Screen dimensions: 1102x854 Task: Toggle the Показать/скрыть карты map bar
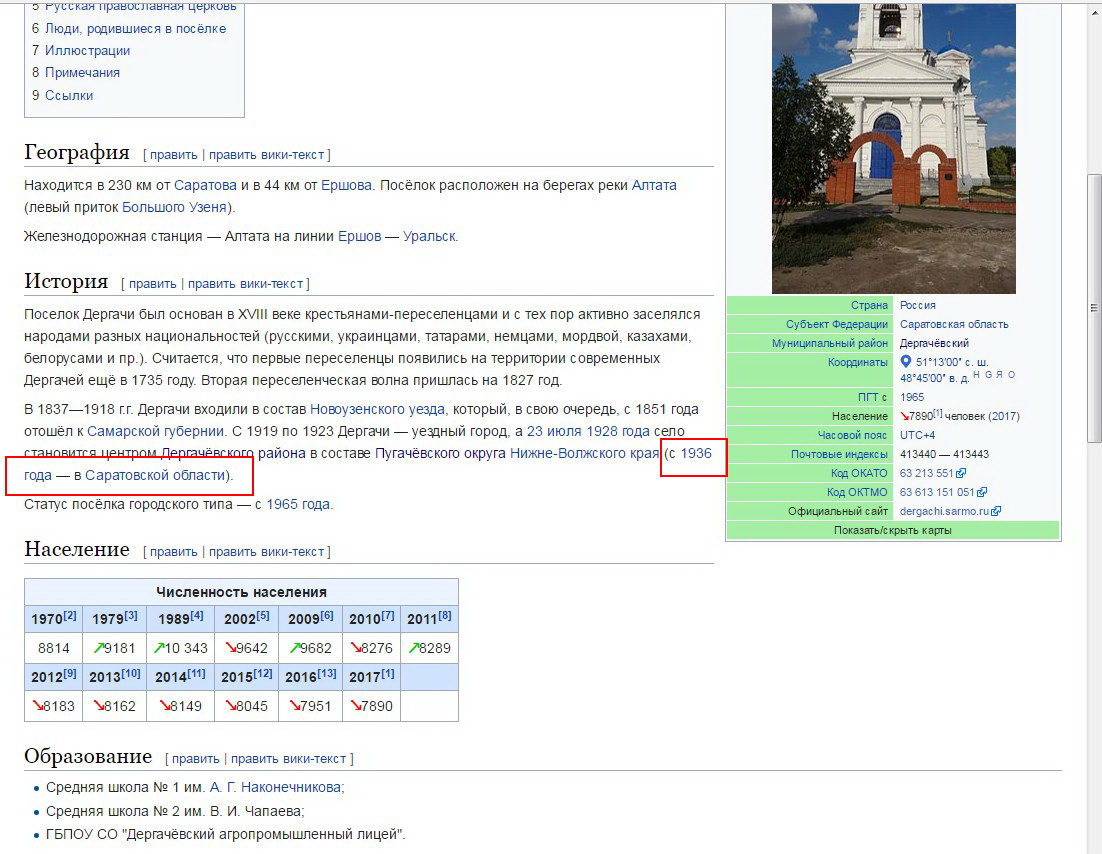coord(892,530)
